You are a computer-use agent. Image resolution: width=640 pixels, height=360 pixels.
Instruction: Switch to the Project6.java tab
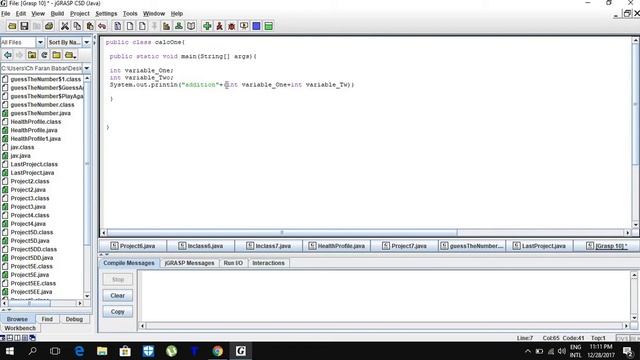point(133,246)
